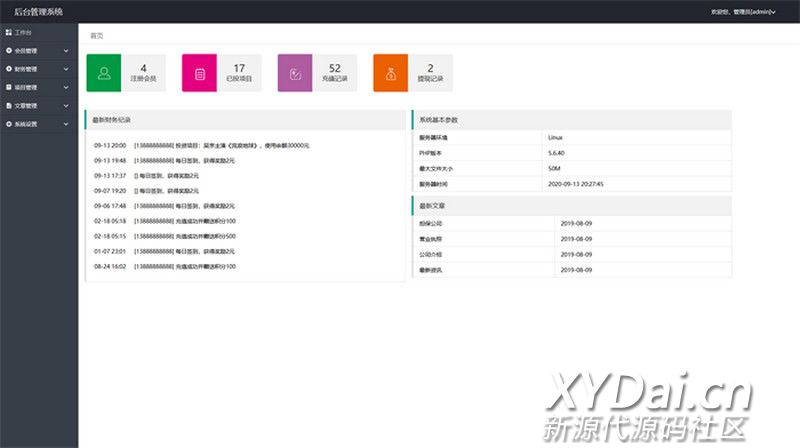Viewport: 800px width, 448px height.
Task: Click the PHP版本 row label
Action: (430, 153)
